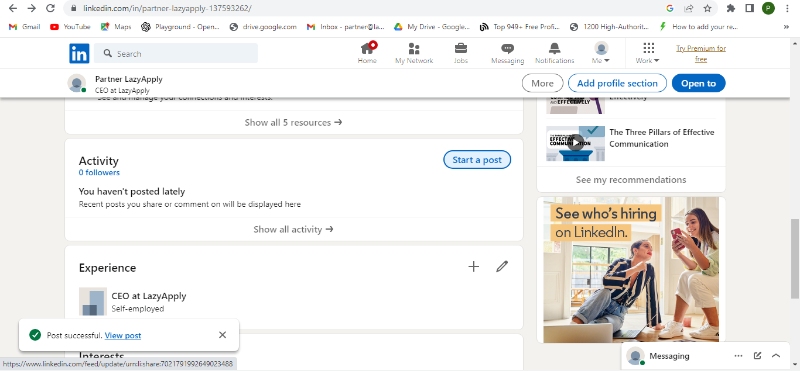The height and width of the screenshot is (371, 800).
Task: Click See my recommendations
Action: point(631,180)
